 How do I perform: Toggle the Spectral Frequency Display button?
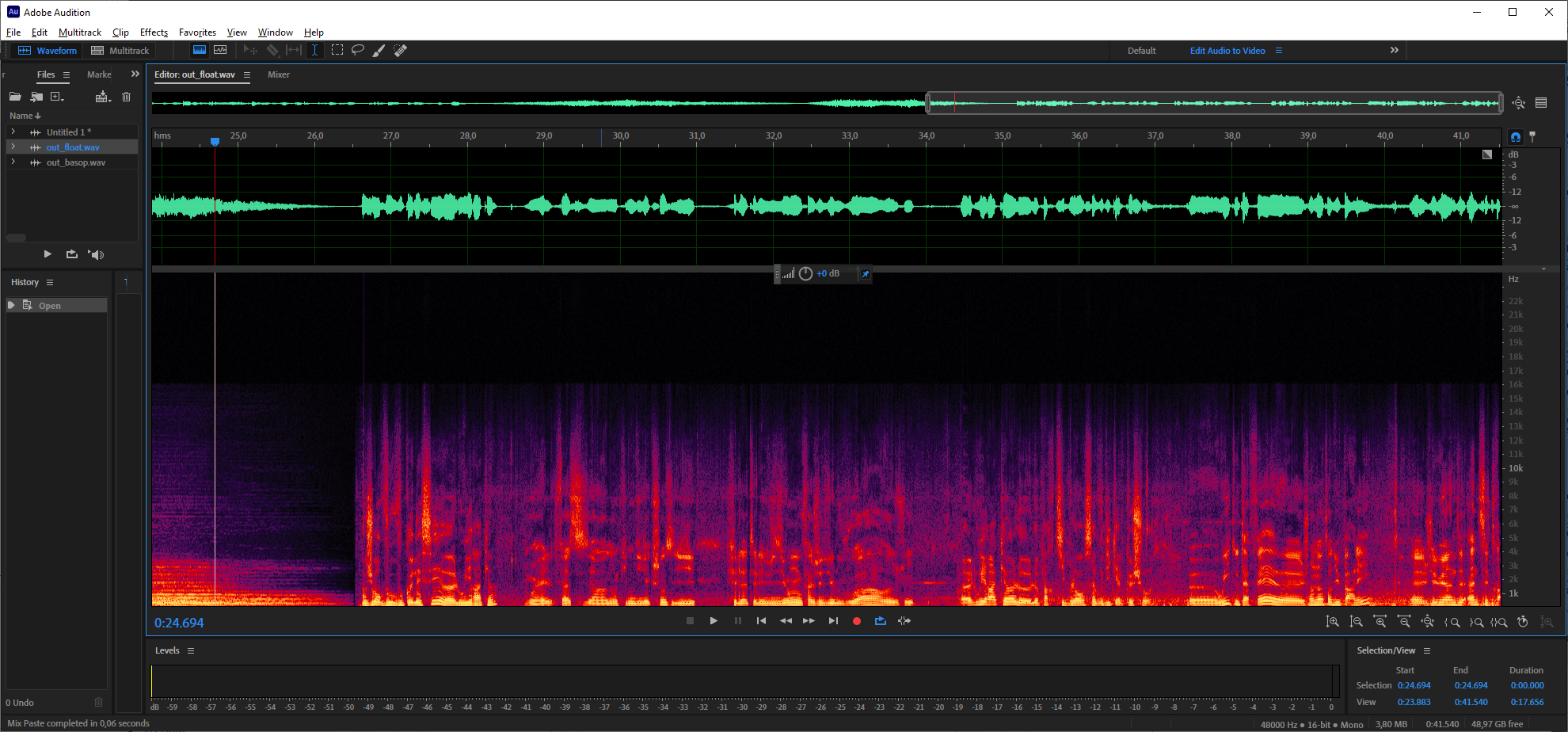[200, 50]
